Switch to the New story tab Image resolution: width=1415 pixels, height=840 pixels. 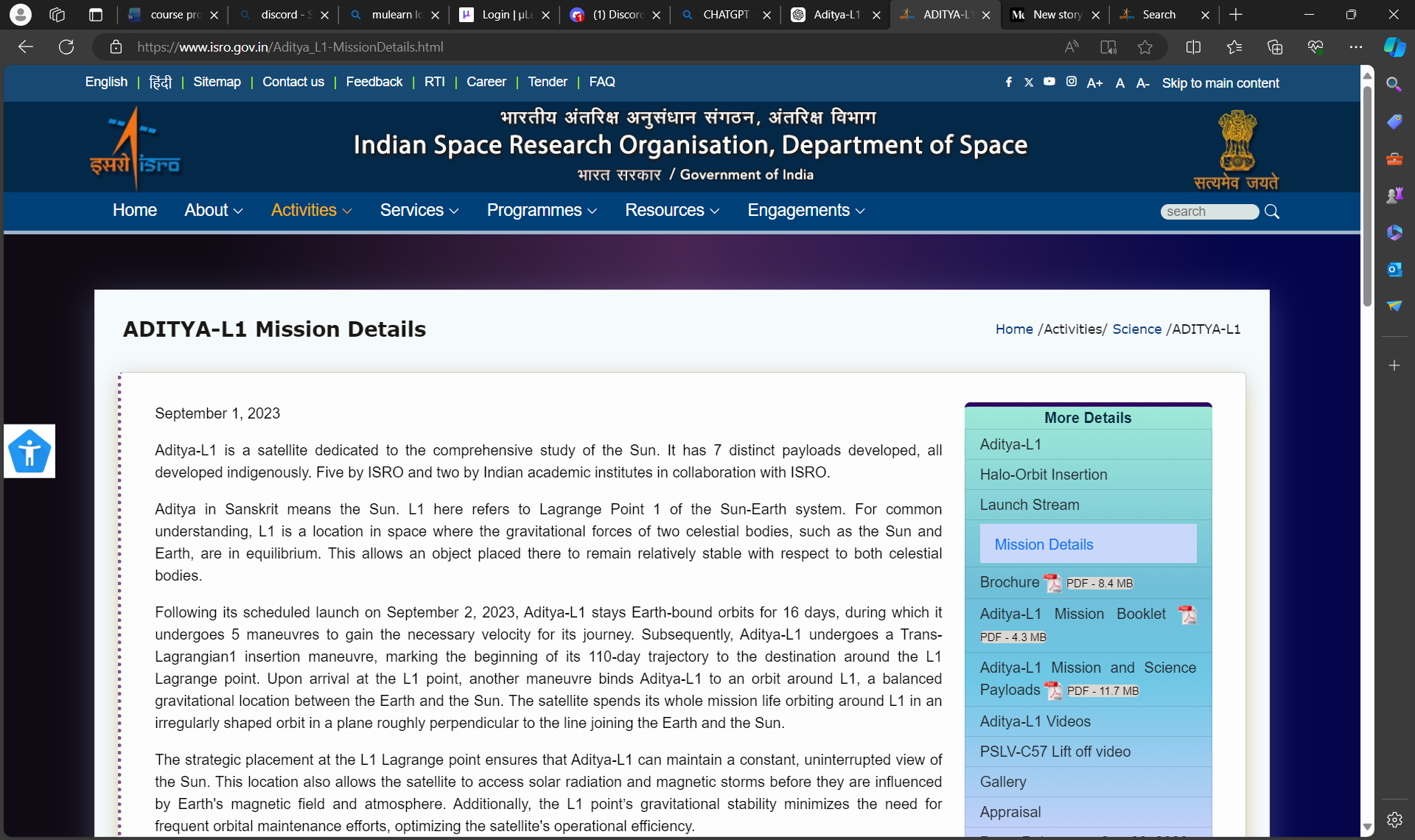point(1055,15)
